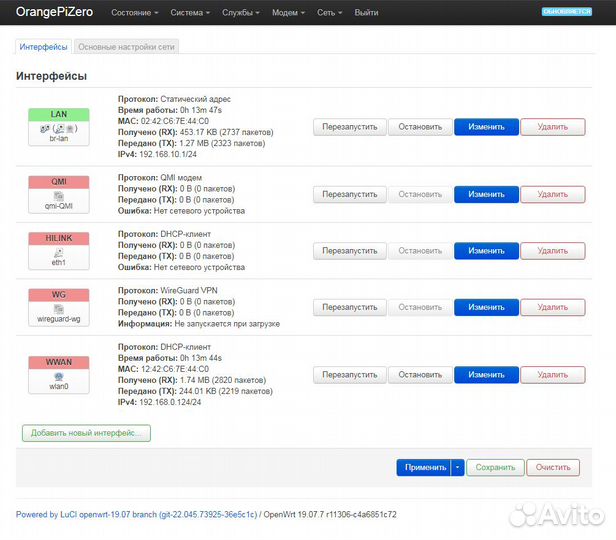Click the WWAN MAC 12:42:C6:7E:44:C0

coord(175,369)
